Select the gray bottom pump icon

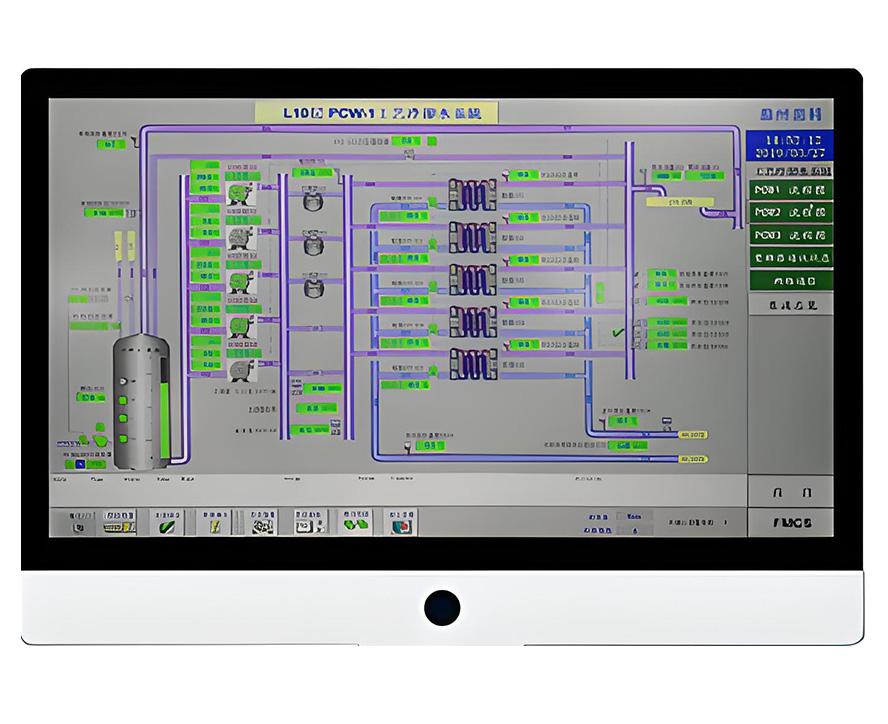point(240,370)
